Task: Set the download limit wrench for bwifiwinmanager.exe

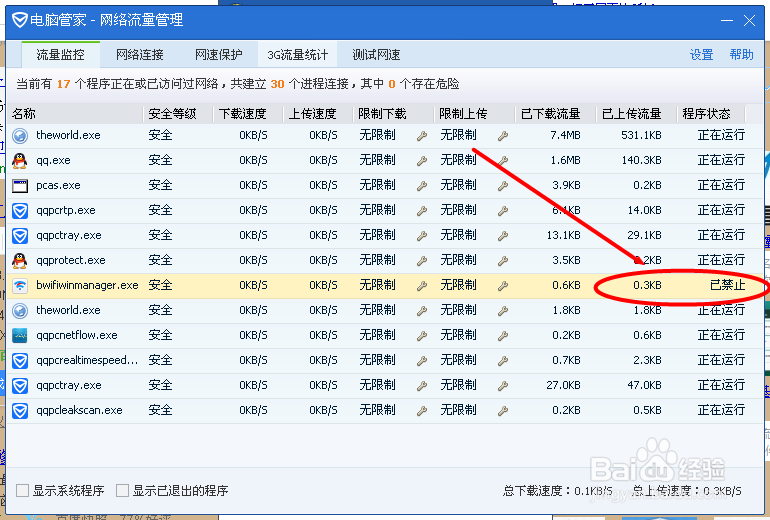Action: pos(422,286)
